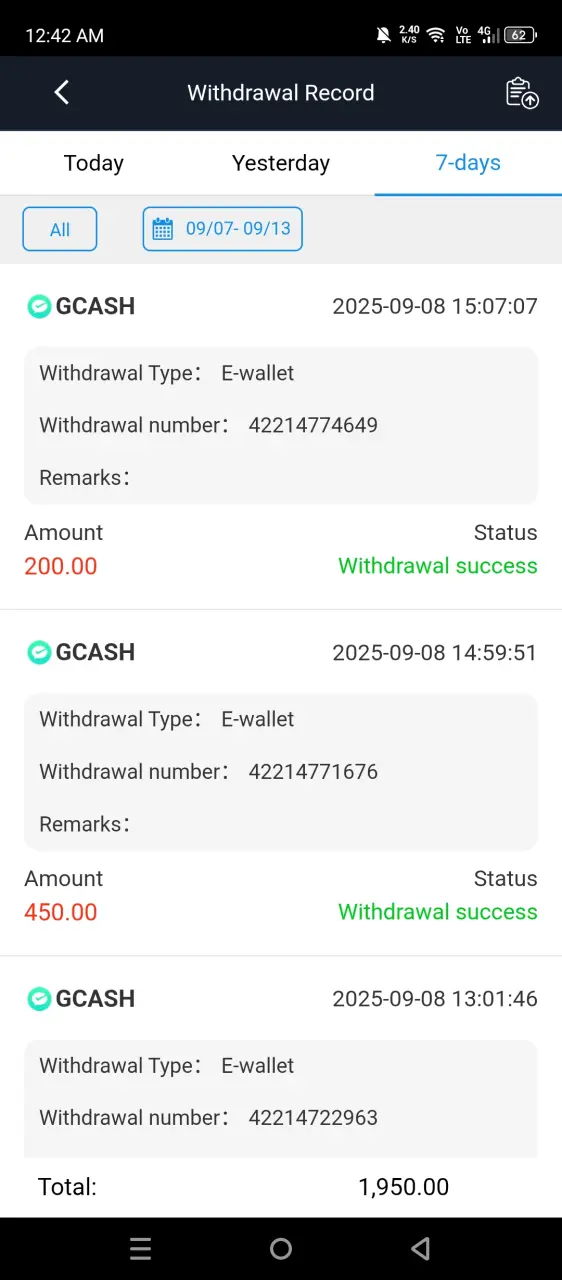Open Android recent apps menu button
The height and width of the screenshot is (1280, 562).
coord(141,1248)
